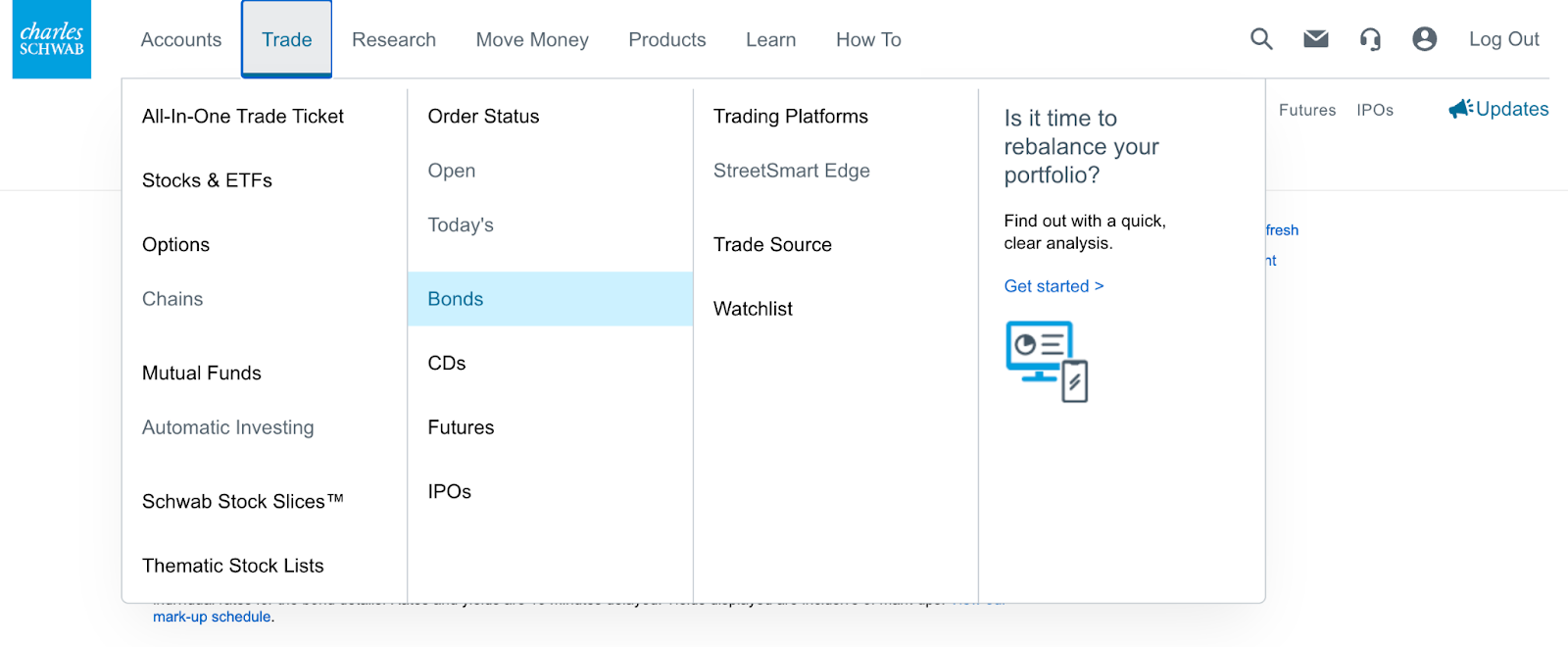Open the search magnifier icon
Image resolution: width=1568 pixels, height=647 pixels.
point(1261,39)
